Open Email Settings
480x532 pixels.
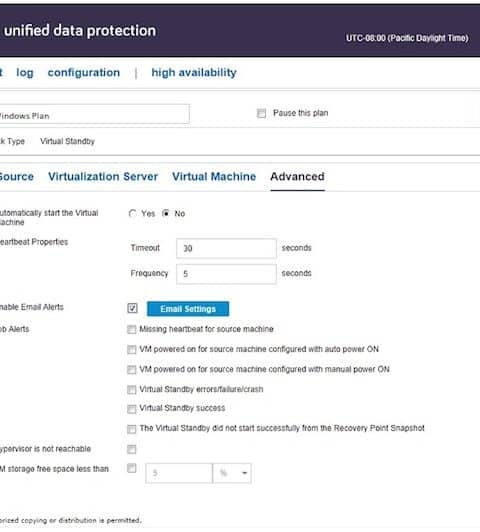coord(188,309)
